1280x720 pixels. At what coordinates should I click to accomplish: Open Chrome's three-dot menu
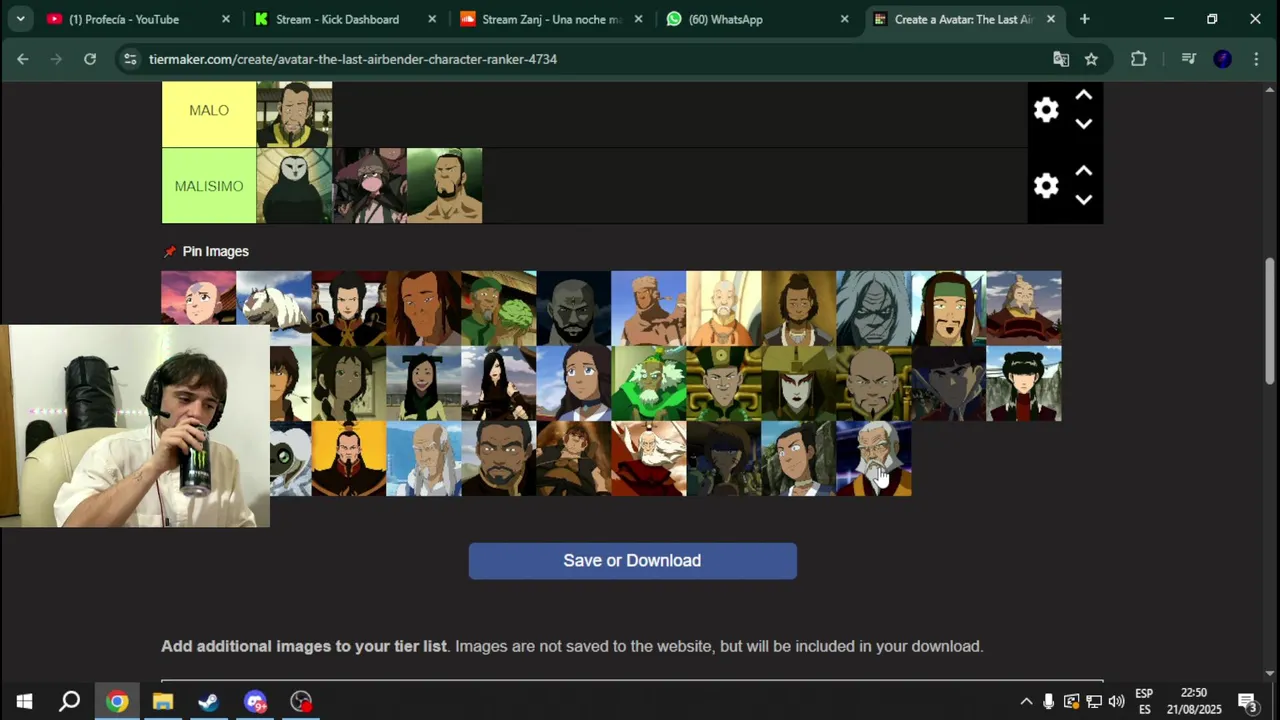[x=1256, y=59]
